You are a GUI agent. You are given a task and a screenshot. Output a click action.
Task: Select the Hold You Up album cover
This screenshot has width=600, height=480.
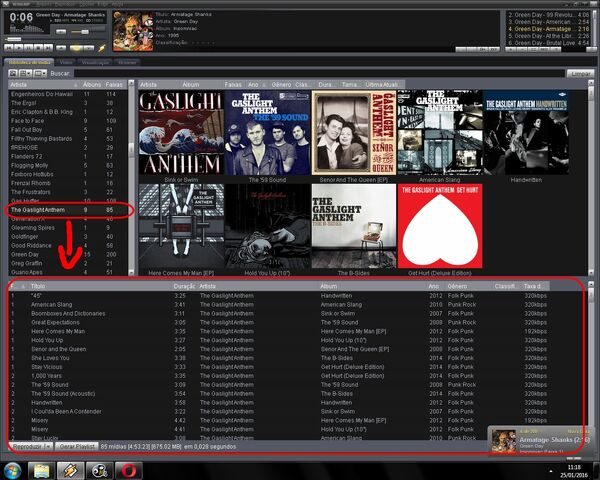[267, 226]
